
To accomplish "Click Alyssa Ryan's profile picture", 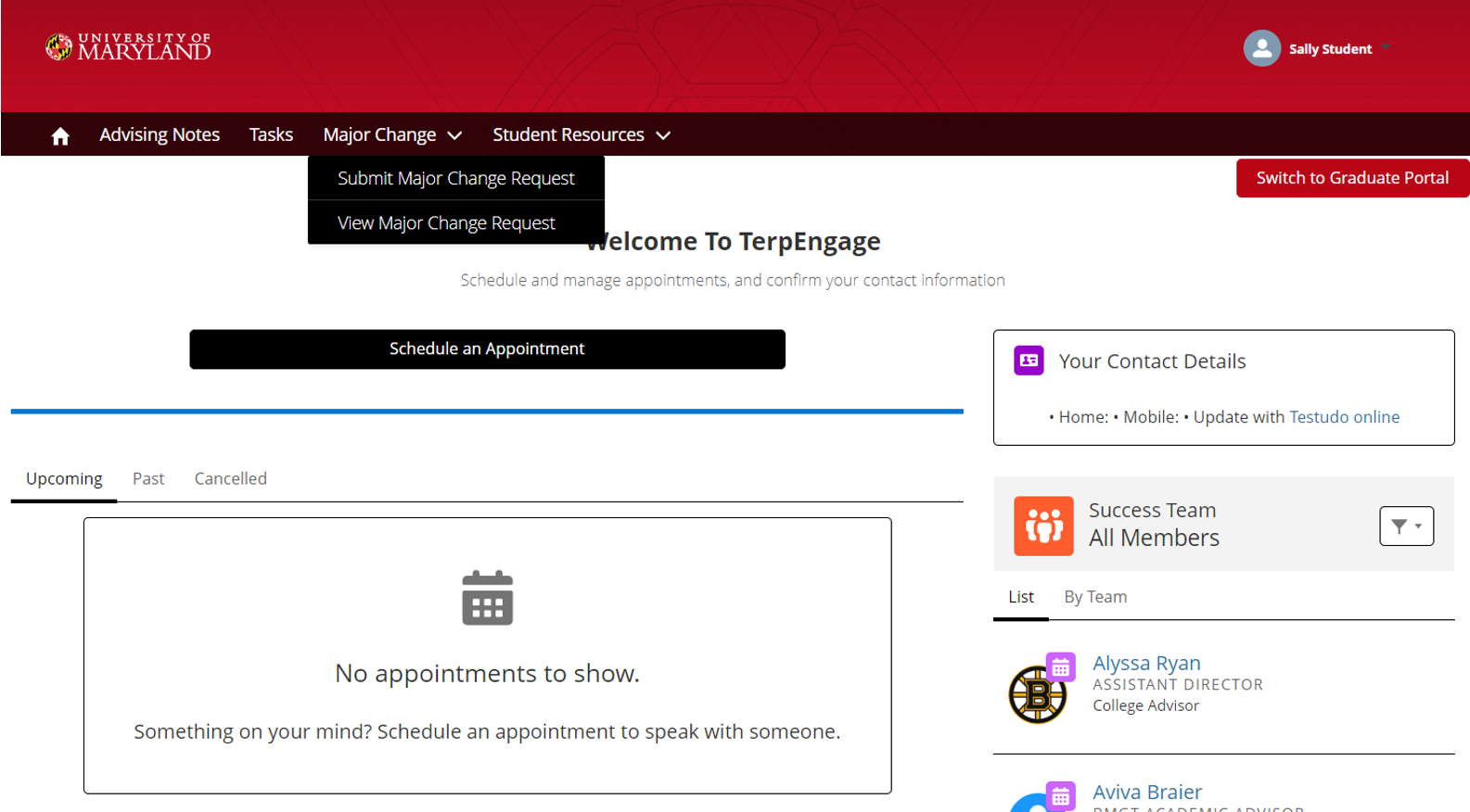I will pos(1035,695).
